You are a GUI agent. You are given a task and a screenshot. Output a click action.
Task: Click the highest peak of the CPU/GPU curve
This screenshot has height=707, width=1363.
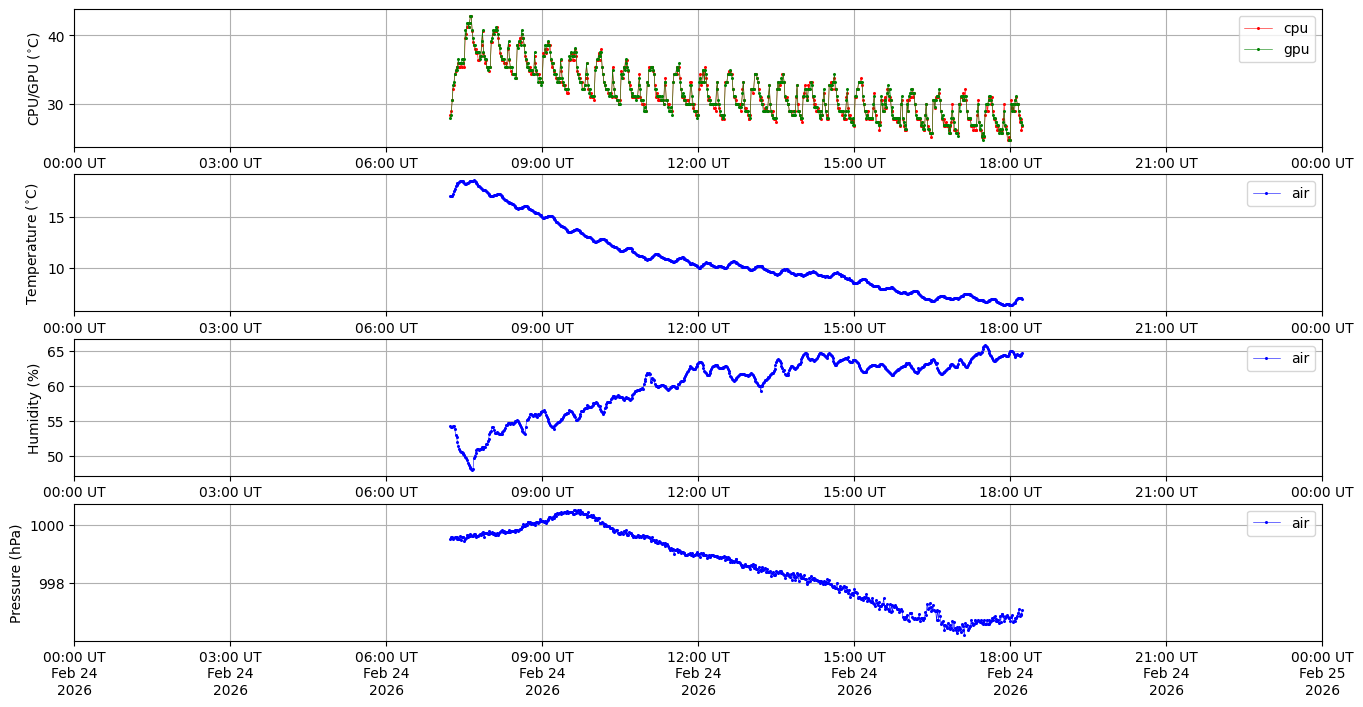coord(470,17)
